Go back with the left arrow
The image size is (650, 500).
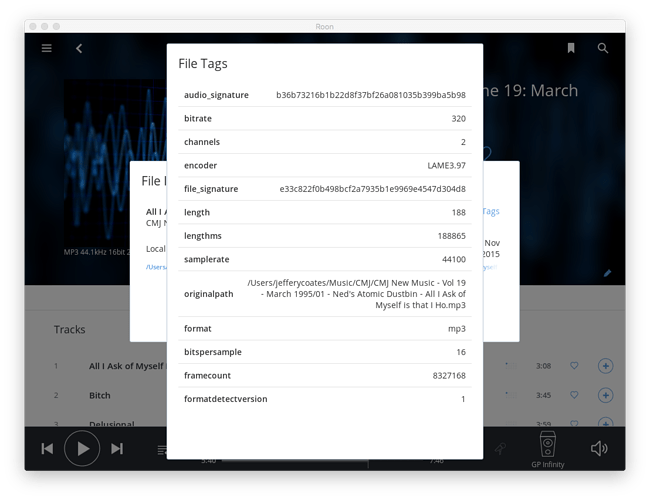click(79, 49)
